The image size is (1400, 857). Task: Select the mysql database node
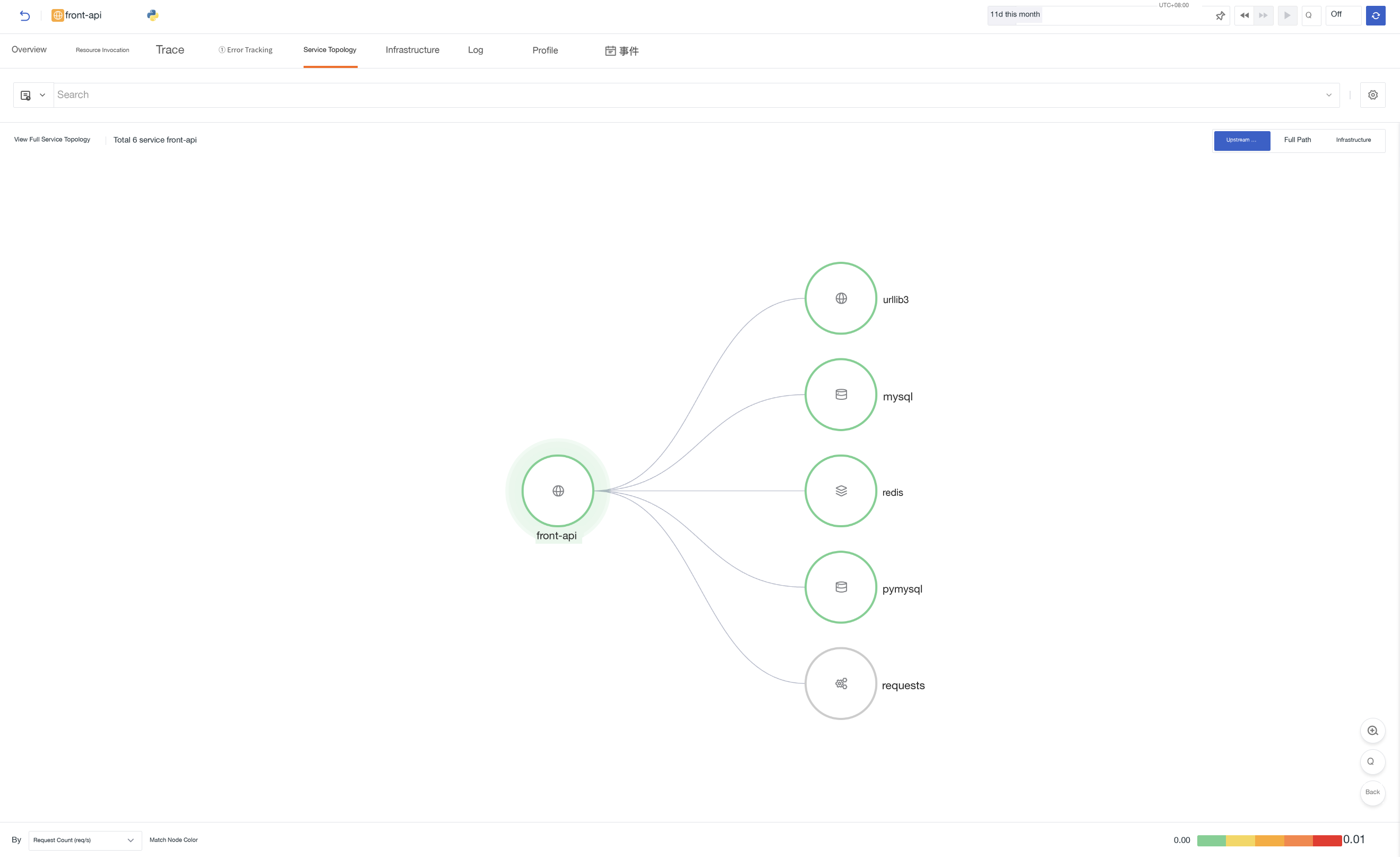tap(841, 395)
